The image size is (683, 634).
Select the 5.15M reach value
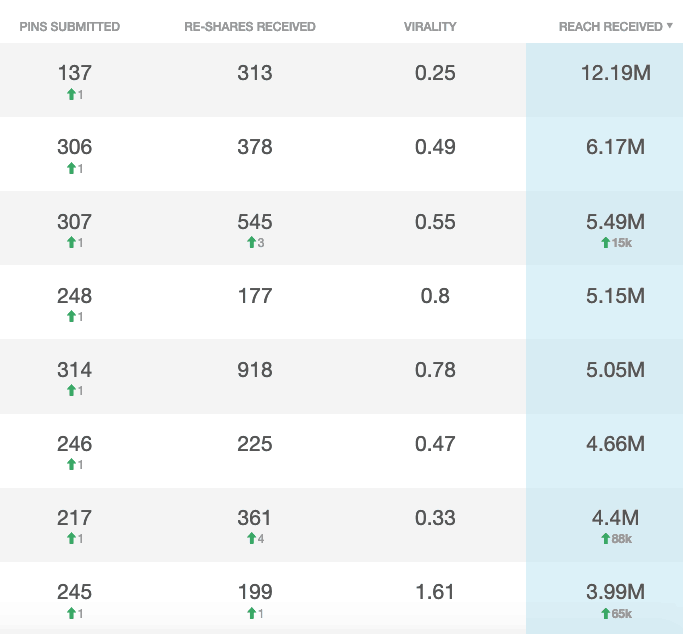point(615,296)
